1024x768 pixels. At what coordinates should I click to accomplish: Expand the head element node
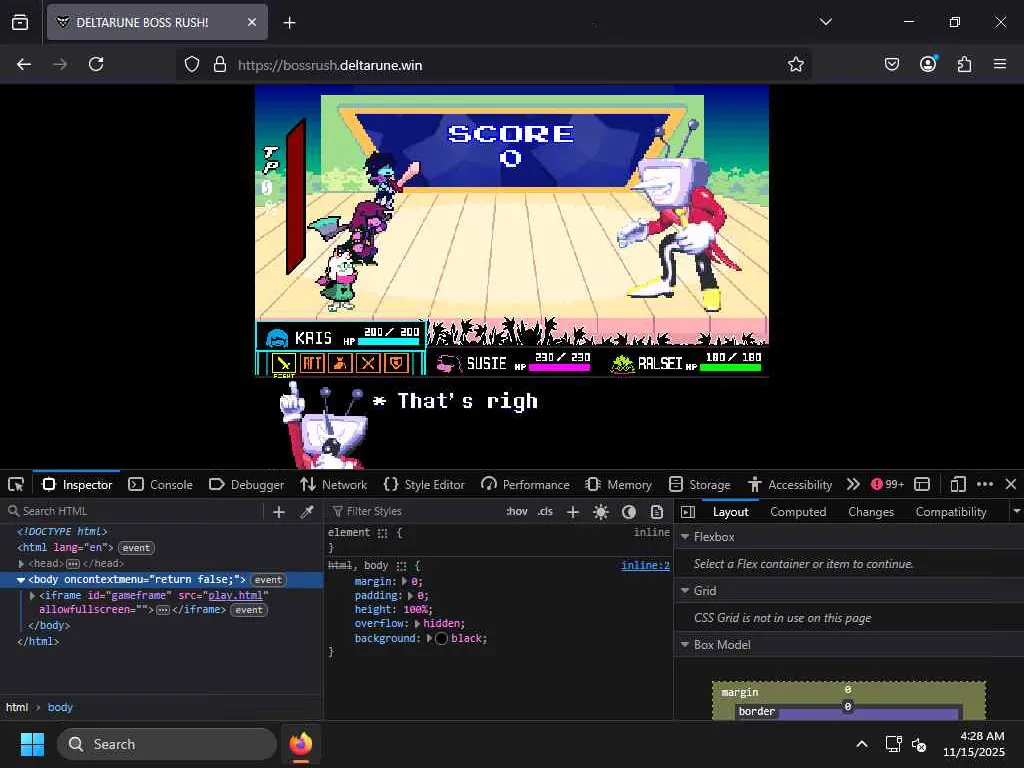click(22, 564)
